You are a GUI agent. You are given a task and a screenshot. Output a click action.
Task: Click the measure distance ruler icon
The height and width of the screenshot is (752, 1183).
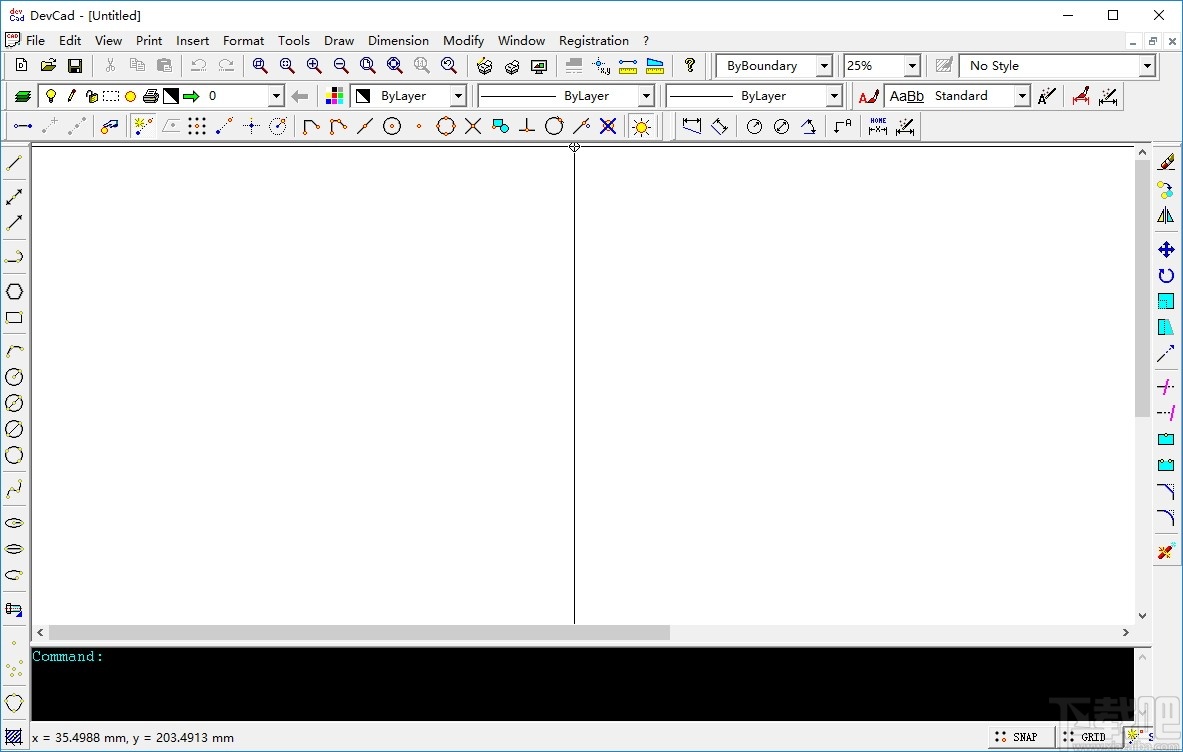pos(628,66)
